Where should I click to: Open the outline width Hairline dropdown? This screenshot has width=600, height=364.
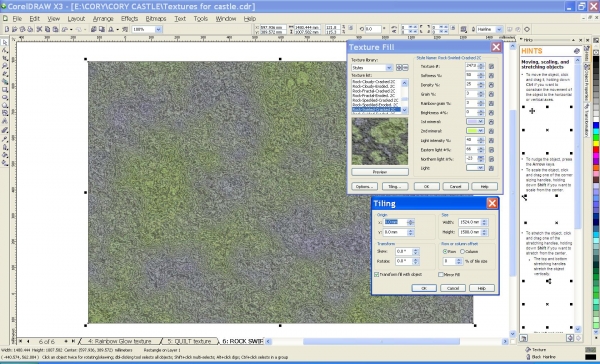pos(499,29)
